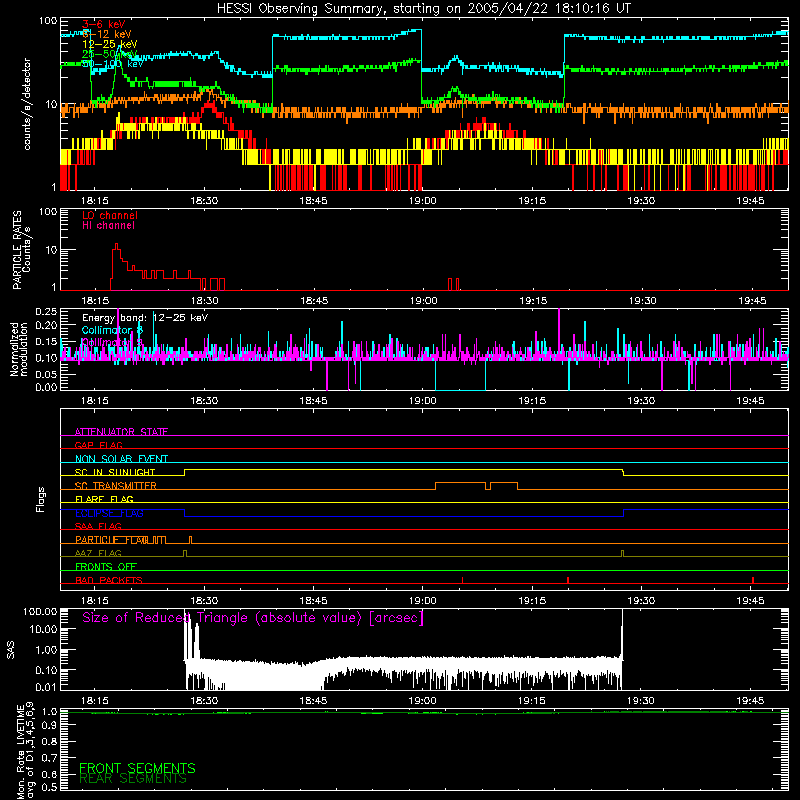Click the FLARE FLAG label

[104, 499]
